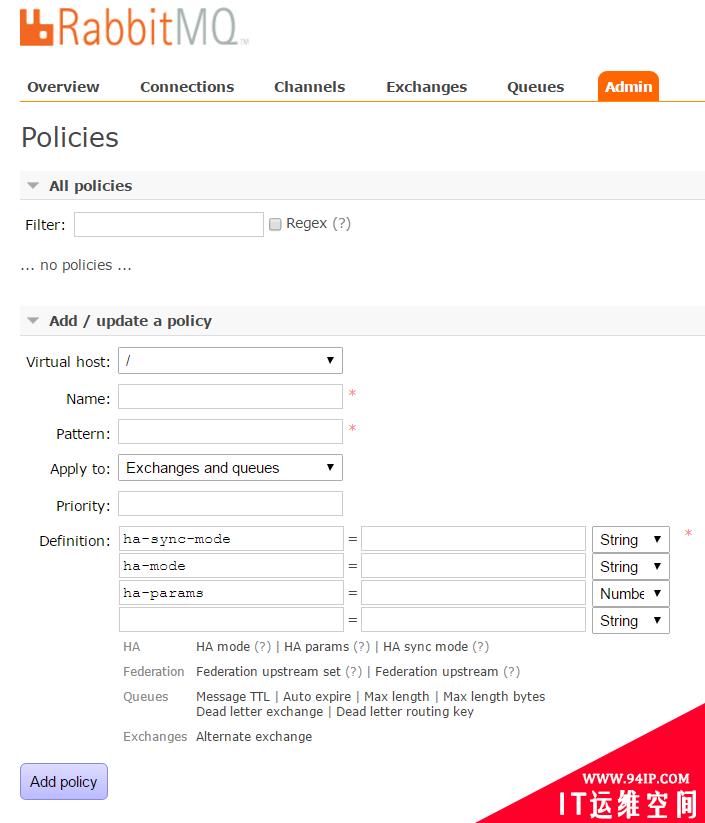Open the Virtual host dropdown
The height and width of the screenshot is (823, 705).
230,361
